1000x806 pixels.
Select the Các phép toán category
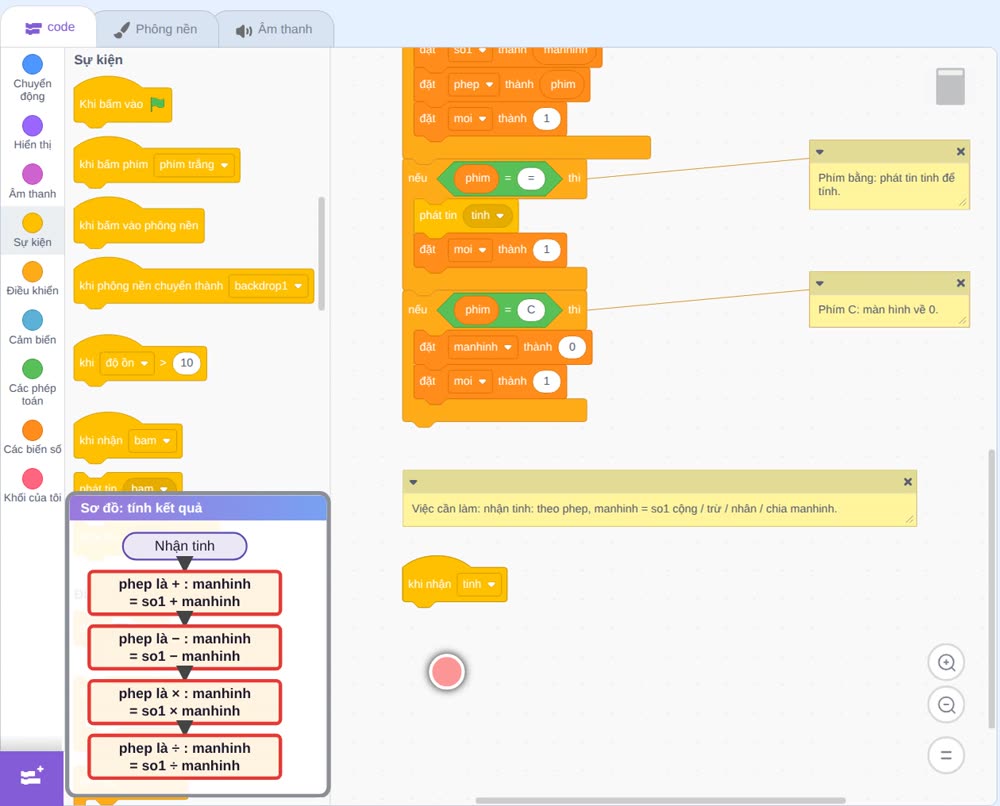[x=32, y=383]
